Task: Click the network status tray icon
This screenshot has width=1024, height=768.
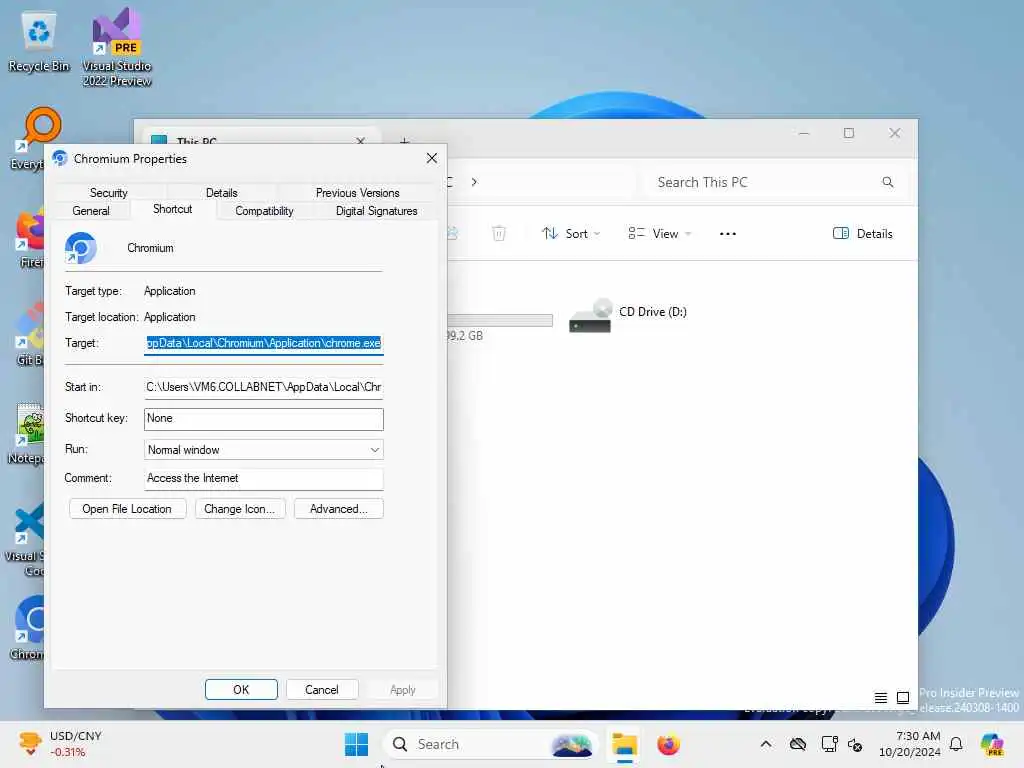Action: (829, 744)
